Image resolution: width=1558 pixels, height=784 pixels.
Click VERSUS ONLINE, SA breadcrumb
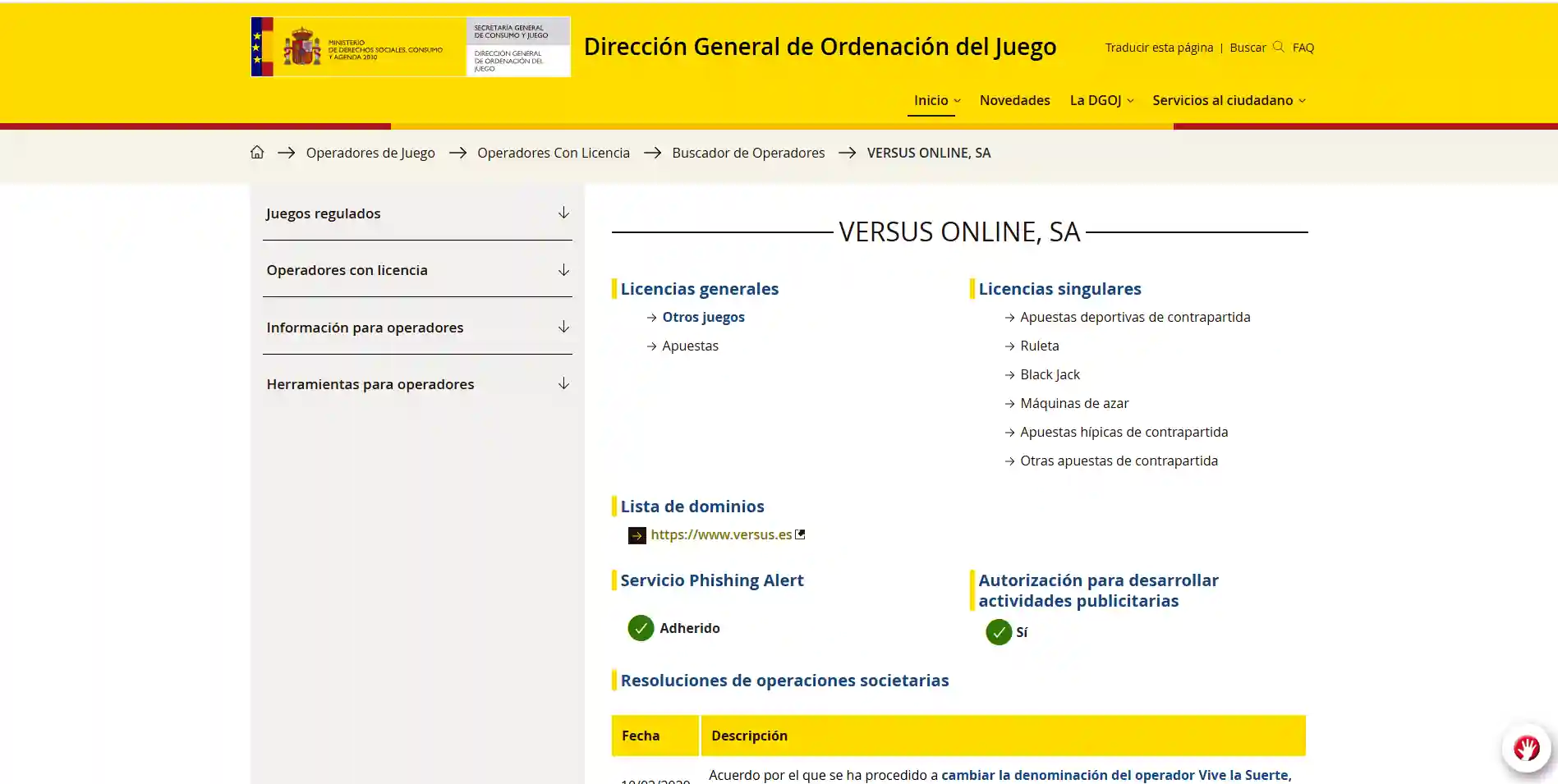click(x=929, y=153)
